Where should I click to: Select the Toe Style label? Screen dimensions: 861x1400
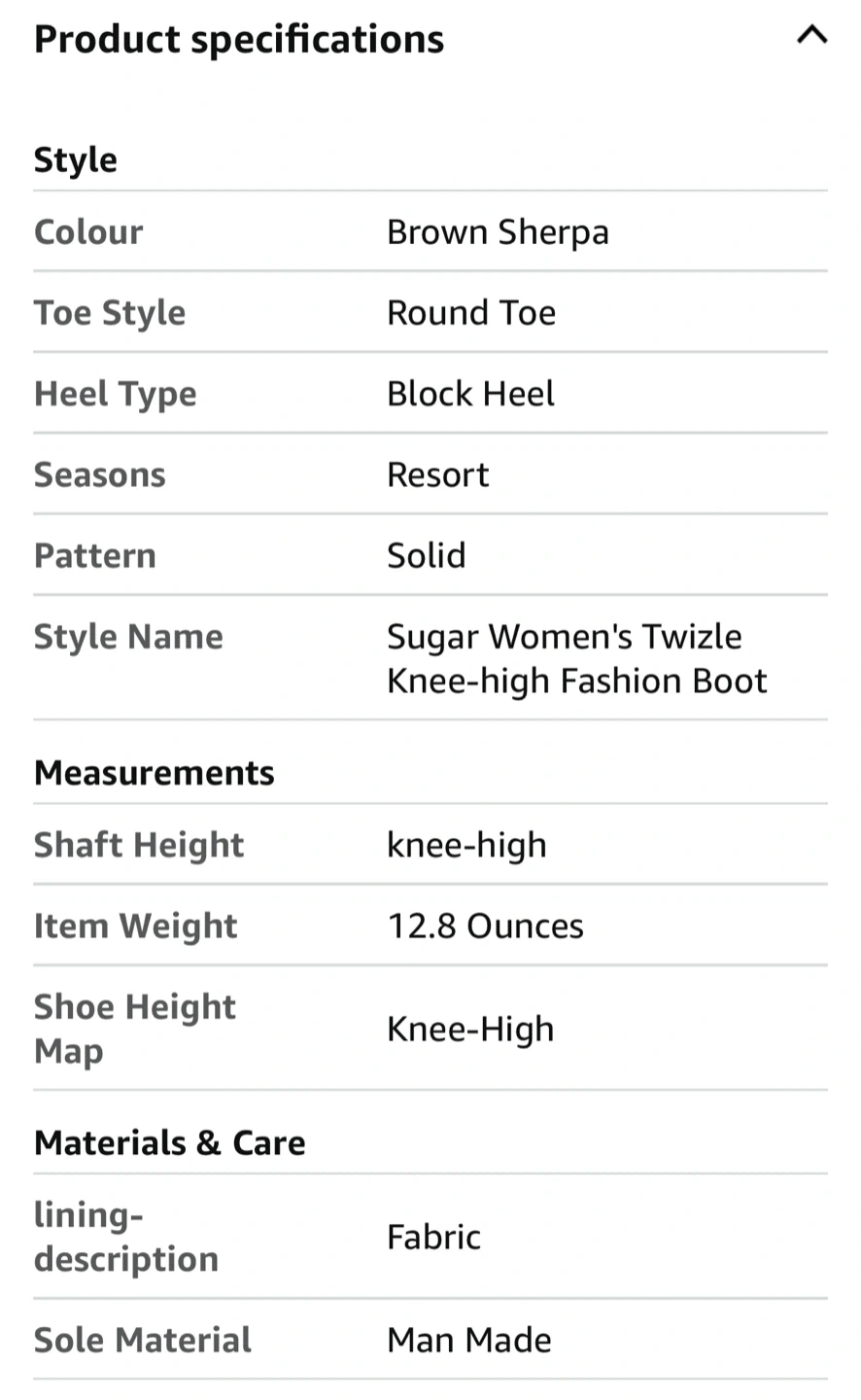click(x=110, y=313)
